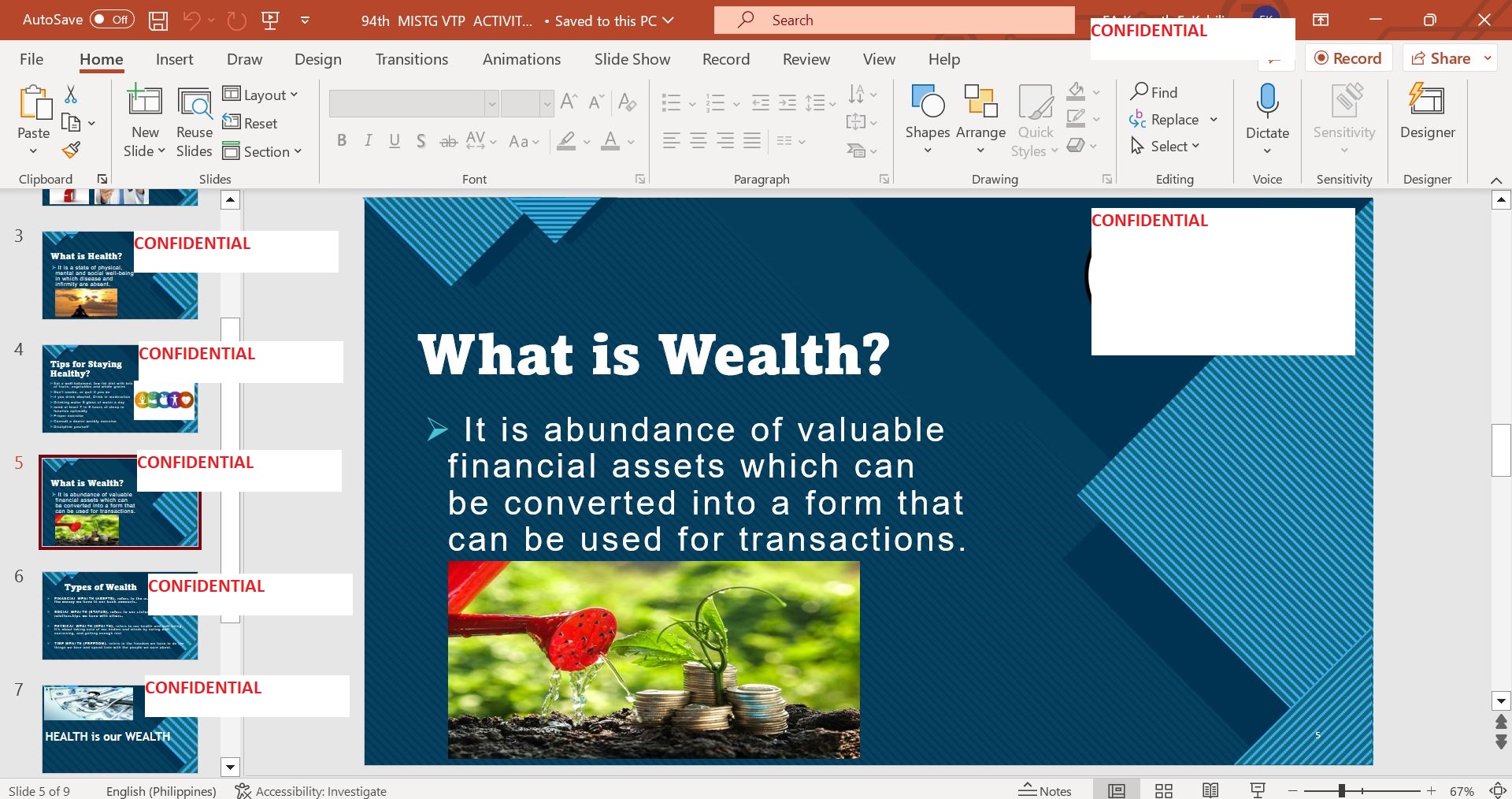Open the Designer ideas pane
Viewport: 1512px width, 799px height.
(1427, 113)
